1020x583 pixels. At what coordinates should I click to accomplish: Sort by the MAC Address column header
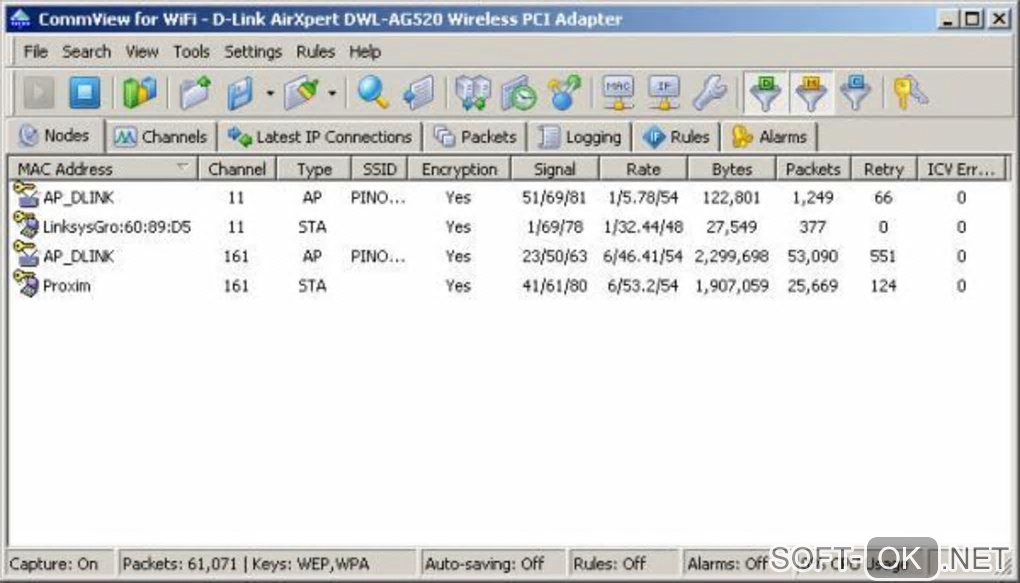103,169
